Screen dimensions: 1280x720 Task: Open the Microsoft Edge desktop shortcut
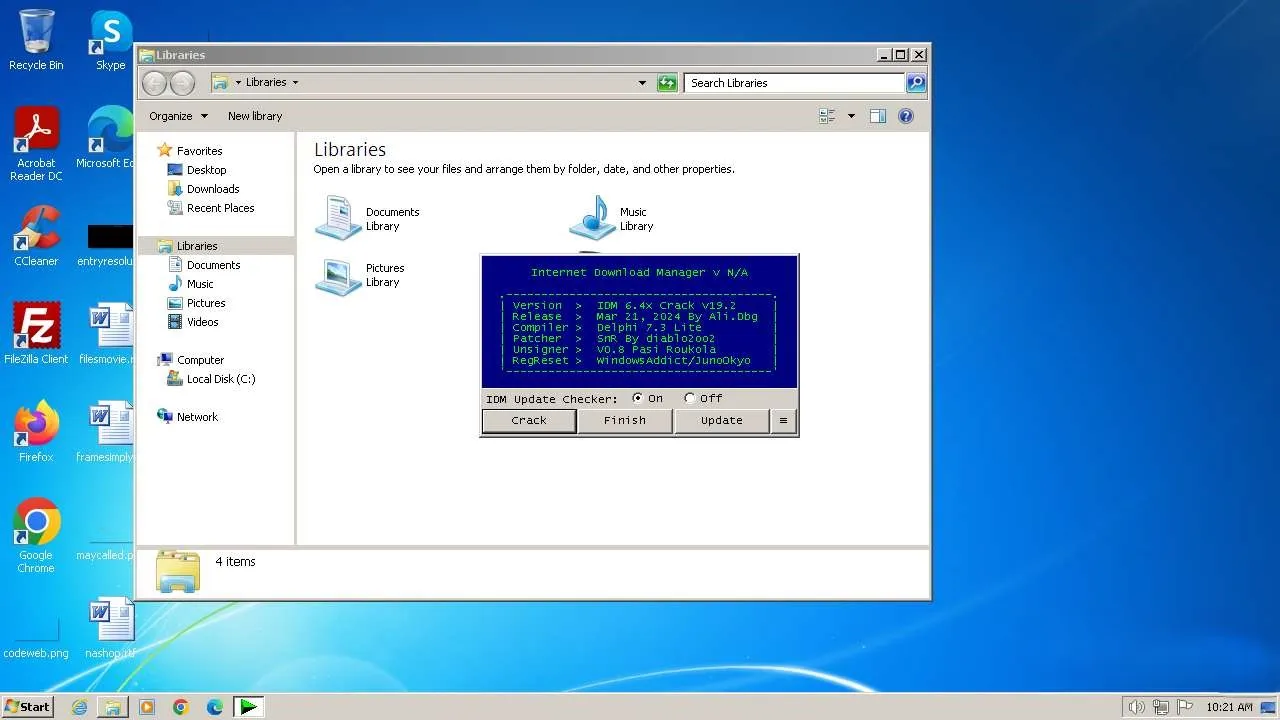(108, 138)
